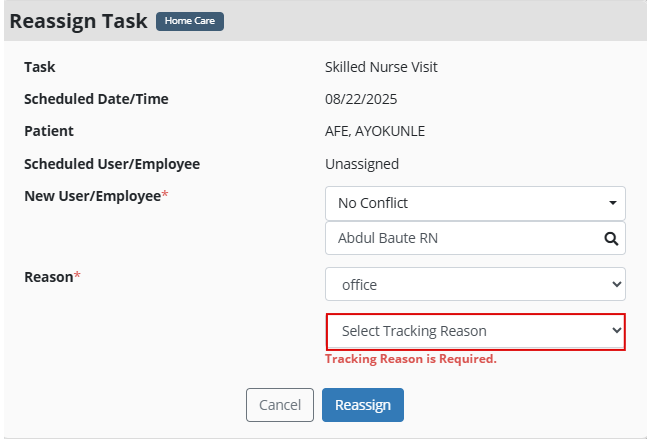Focus the Abdul Baute RN employee field
The height and width of the screenshot is (439, 651).
coord(460,239)
